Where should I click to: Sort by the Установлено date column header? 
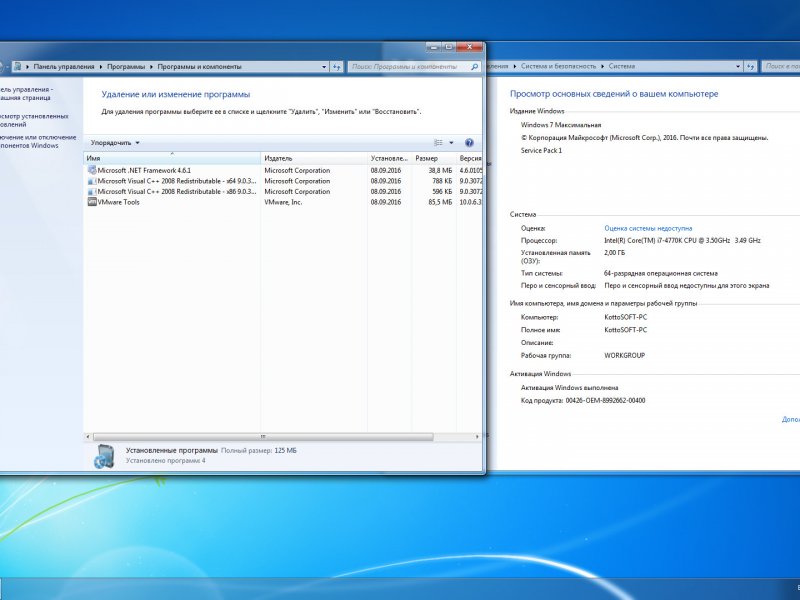[x=389, y=158]
